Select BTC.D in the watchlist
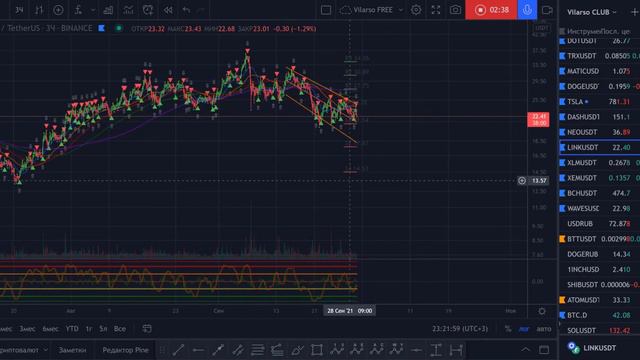This screenshot has height=360, width=640. click(599, 315)
